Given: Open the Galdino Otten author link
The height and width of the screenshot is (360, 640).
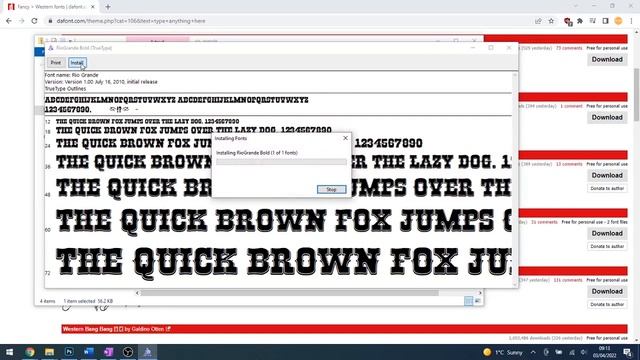Looking at the screenshot, I should click(x=147, y=329).
